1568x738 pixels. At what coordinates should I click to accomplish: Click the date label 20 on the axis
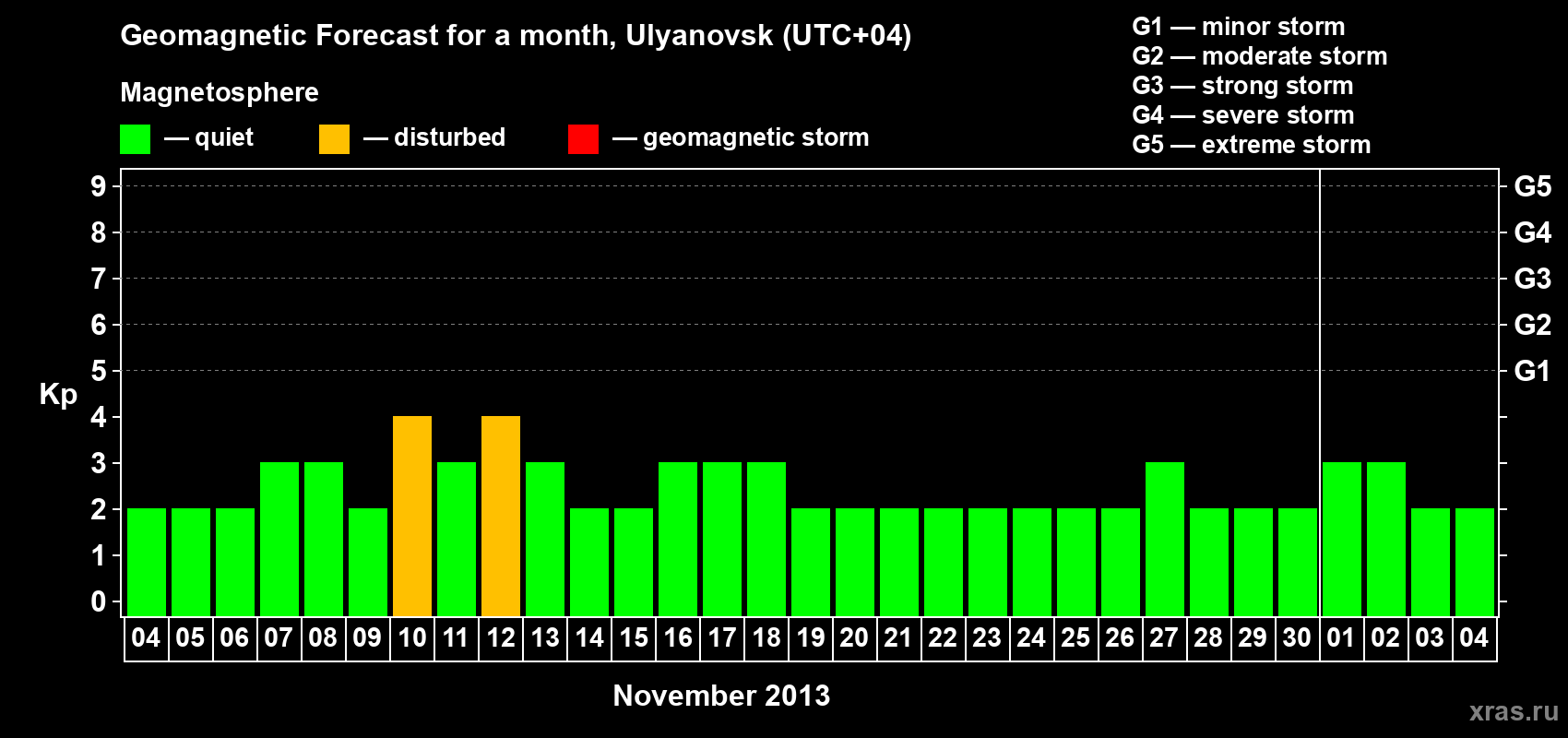tap(854, 638)
